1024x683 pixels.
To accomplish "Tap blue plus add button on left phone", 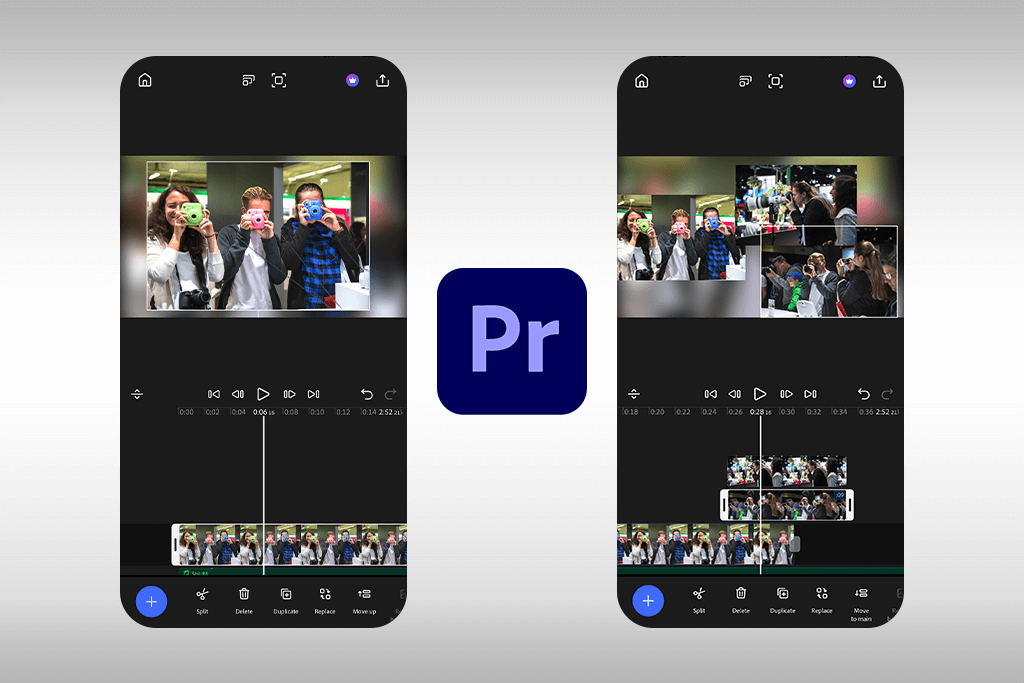I will [x=152, y=601].
